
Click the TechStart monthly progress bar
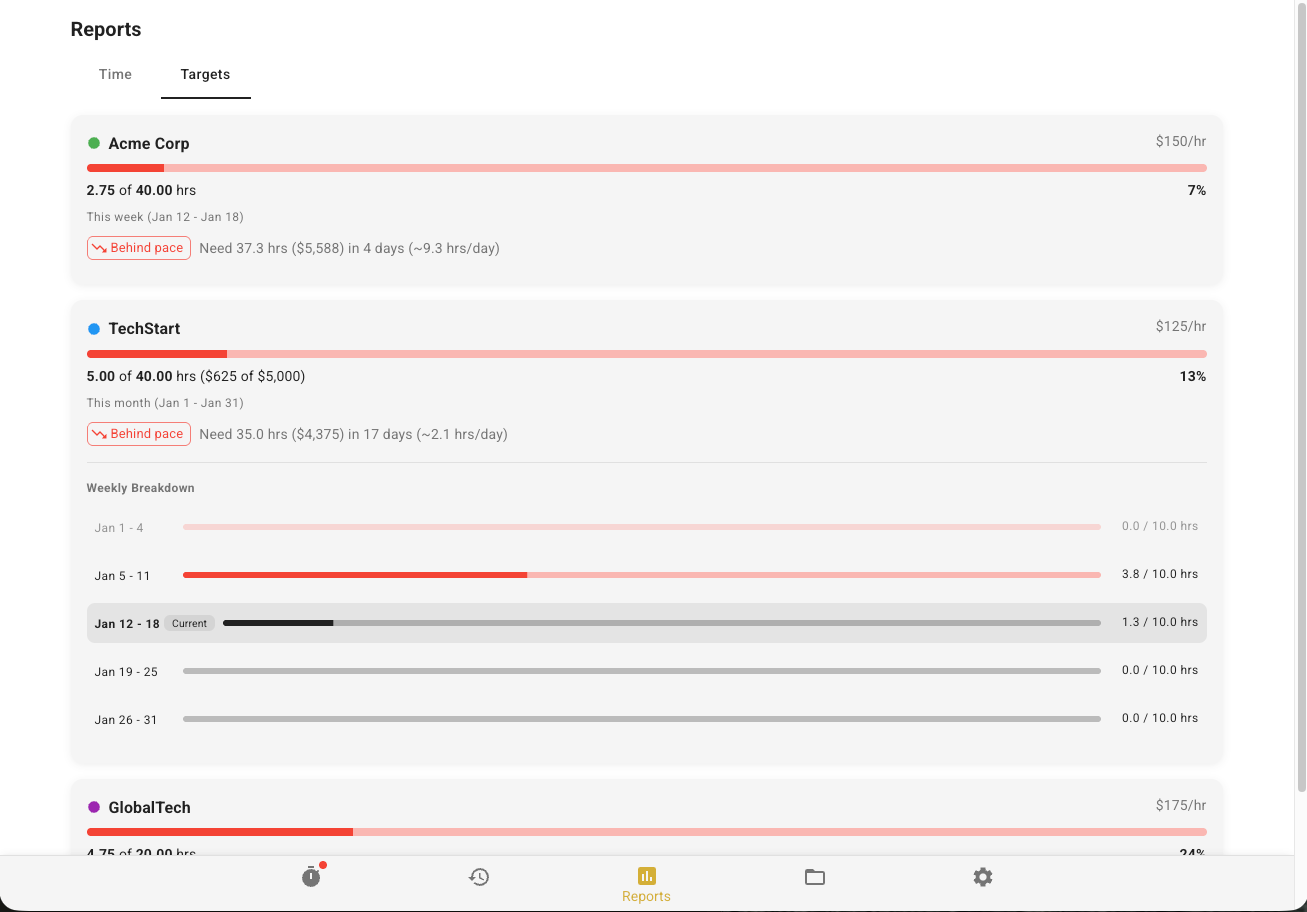click(646, 353)
